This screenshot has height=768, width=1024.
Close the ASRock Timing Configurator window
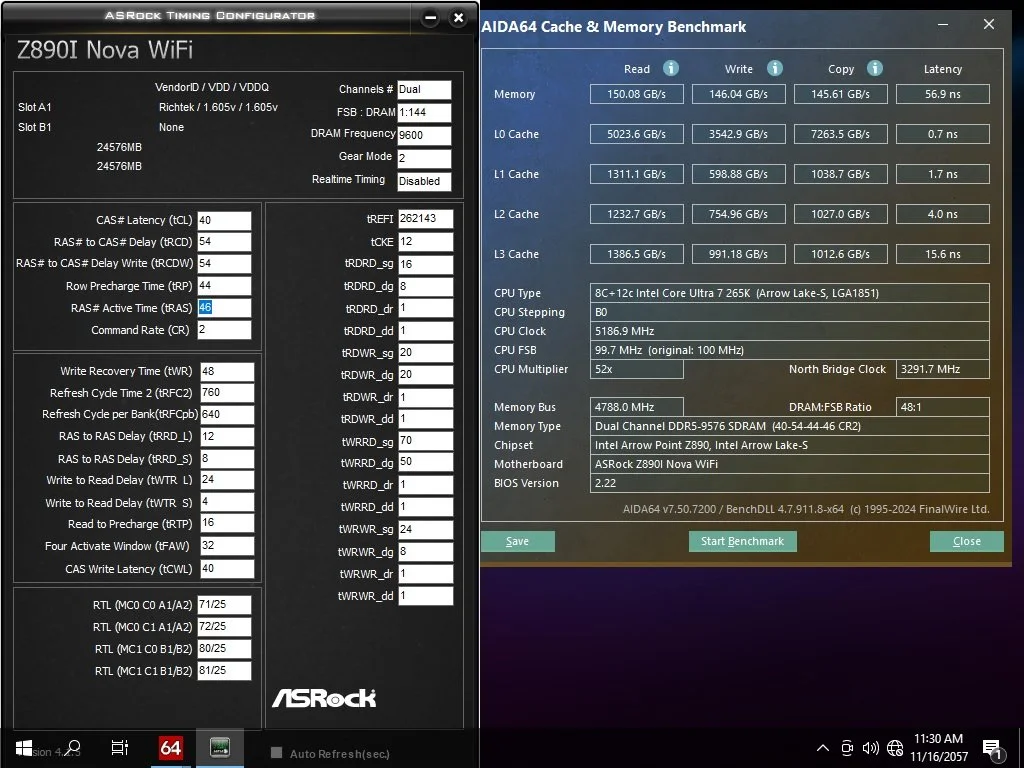[x=458, y=18]
